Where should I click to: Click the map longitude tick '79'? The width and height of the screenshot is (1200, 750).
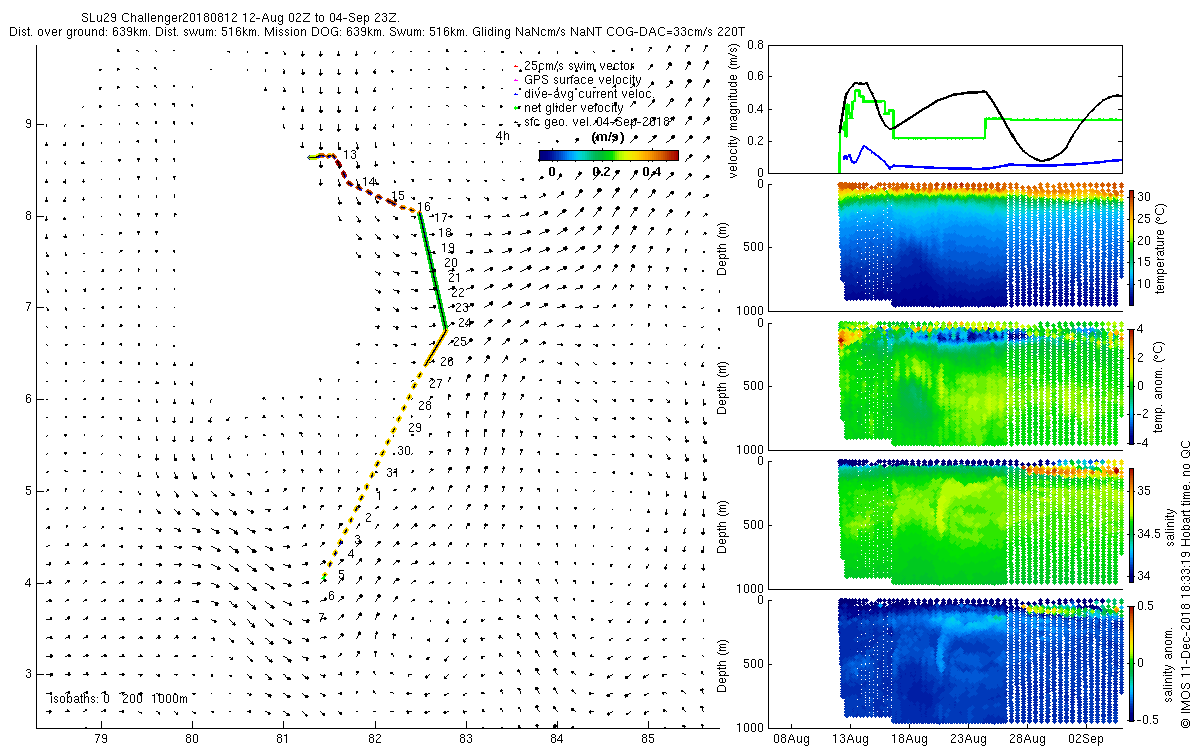click(x=100, y=739)
